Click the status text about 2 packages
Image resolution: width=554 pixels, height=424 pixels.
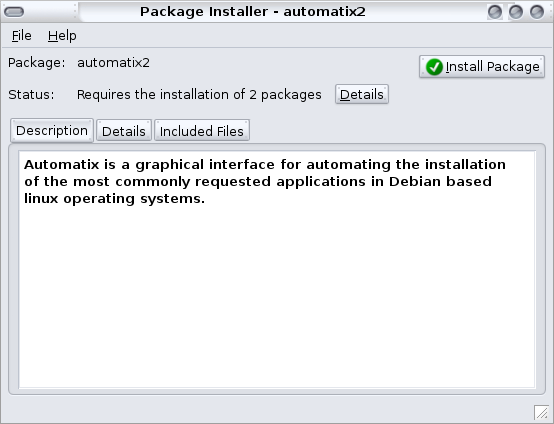199,95
